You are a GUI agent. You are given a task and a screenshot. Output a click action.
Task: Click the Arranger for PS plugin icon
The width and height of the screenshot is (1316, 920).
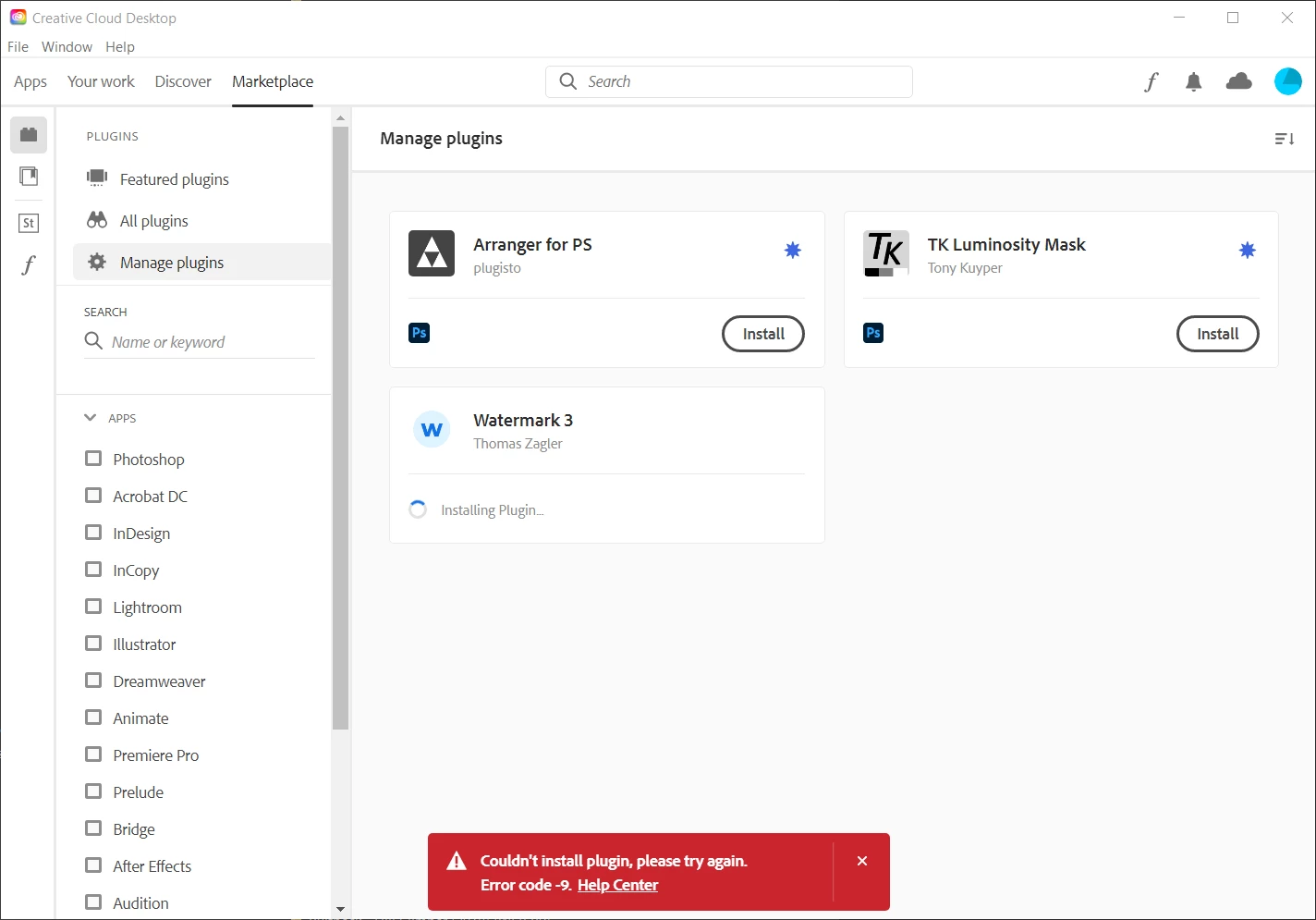pyautogui.click(x=432, y=253)
